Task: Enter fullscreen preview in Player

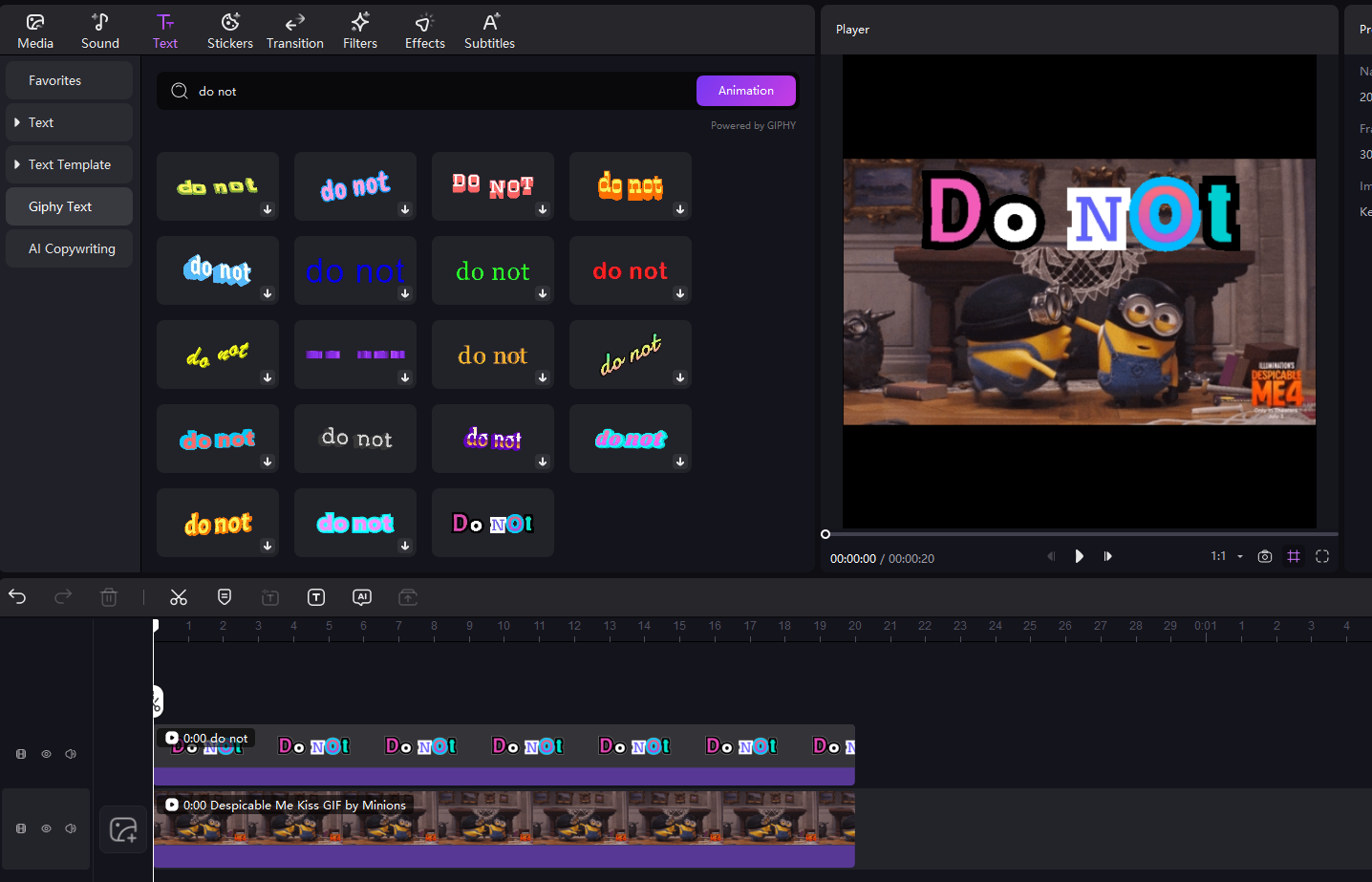Action: tap(1322, 556)
